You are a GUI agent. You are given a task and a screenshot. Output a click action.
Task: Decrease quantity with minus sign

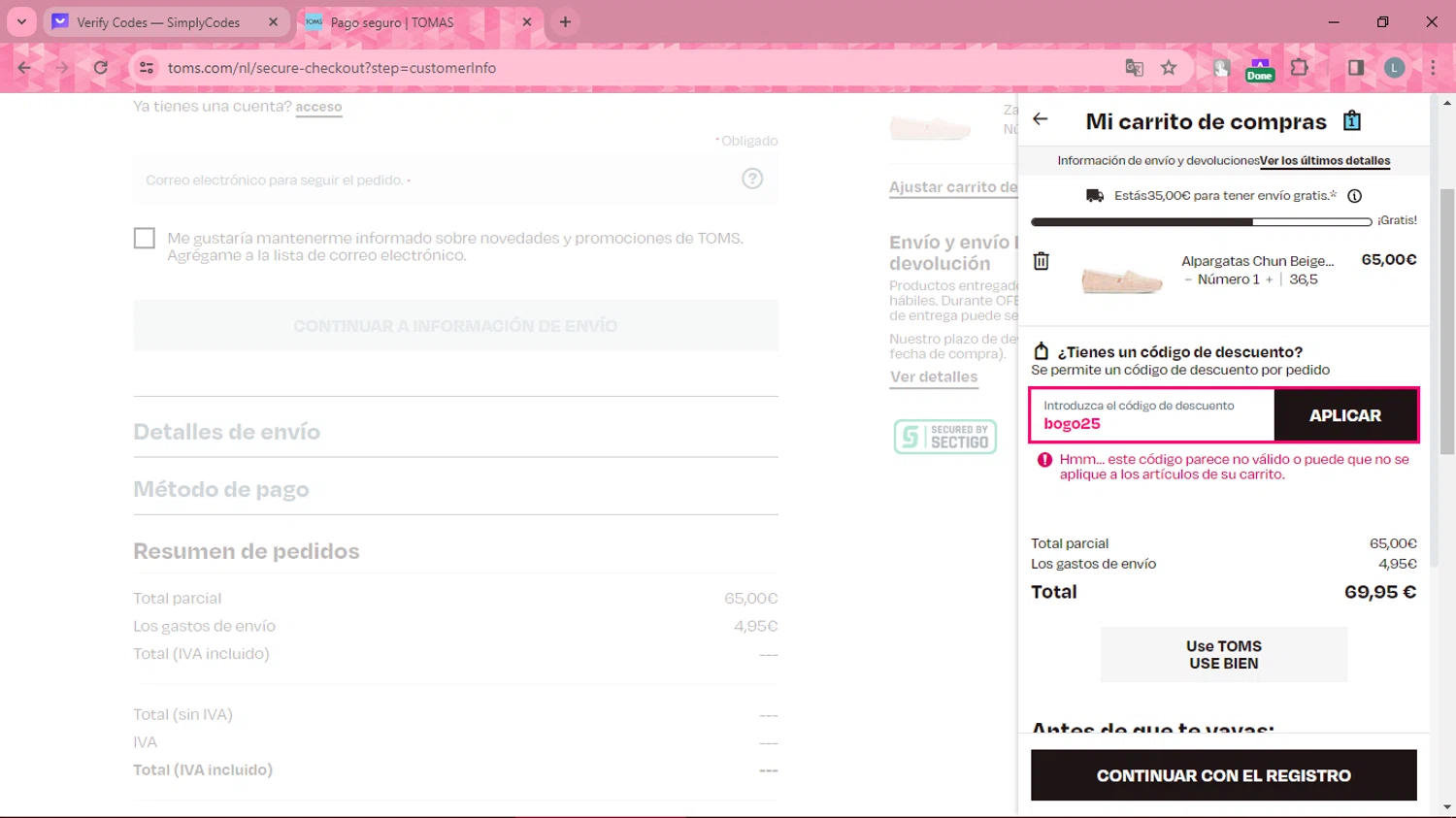pos(1188,279)
